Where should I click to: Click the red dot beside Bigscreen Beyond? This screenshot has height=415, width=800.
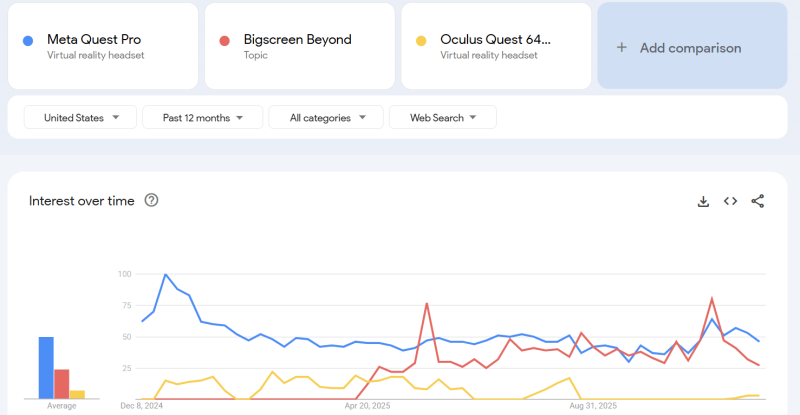pos(225,41)
